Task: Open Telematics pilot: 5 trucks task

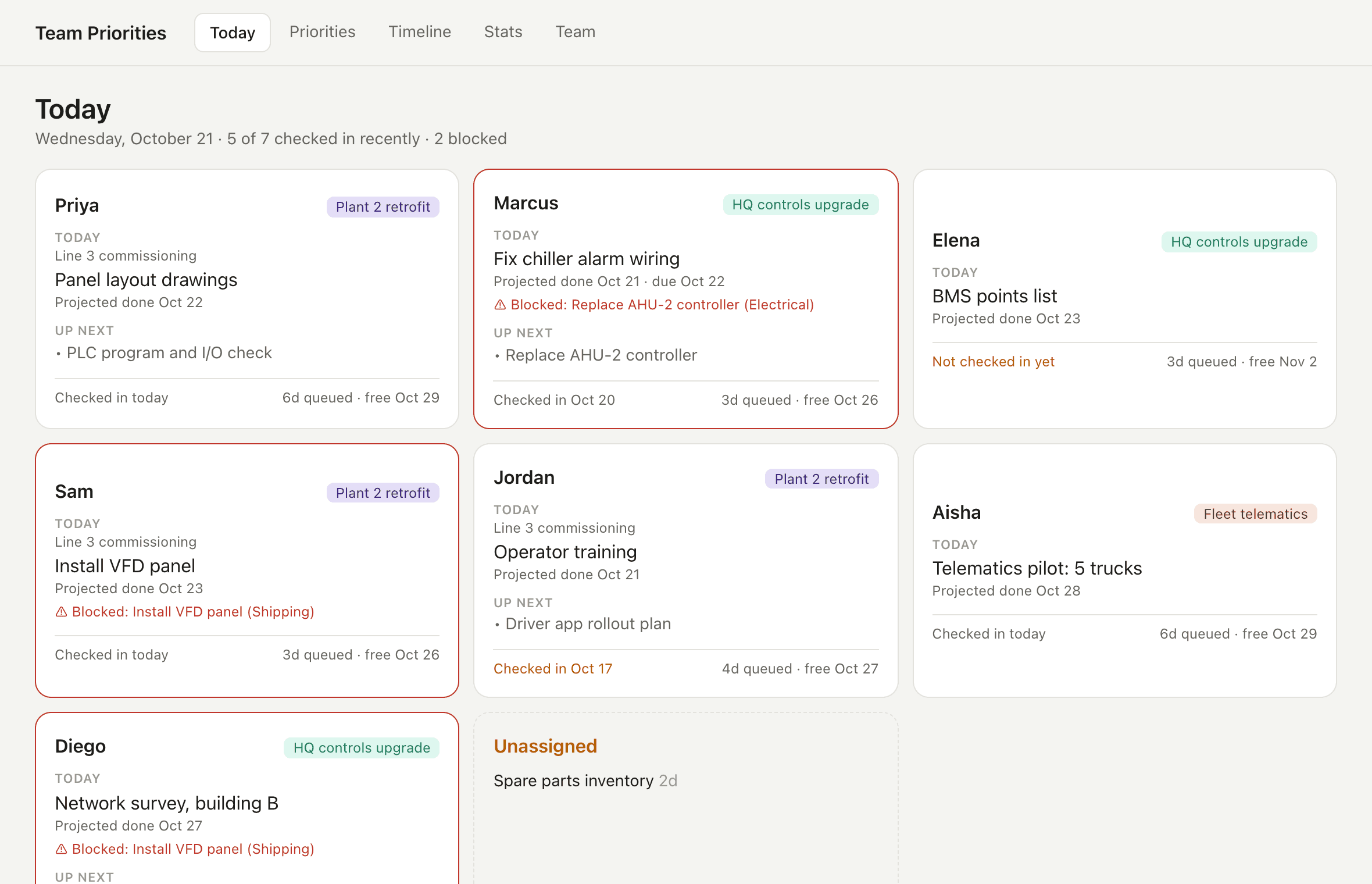Action: (1037, 569)
